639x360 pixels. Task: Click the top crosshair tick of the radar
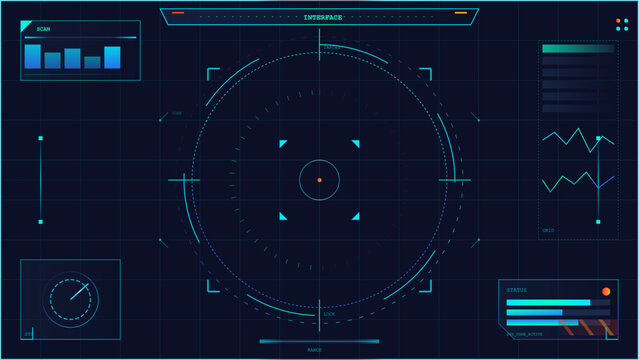(319, 44)
